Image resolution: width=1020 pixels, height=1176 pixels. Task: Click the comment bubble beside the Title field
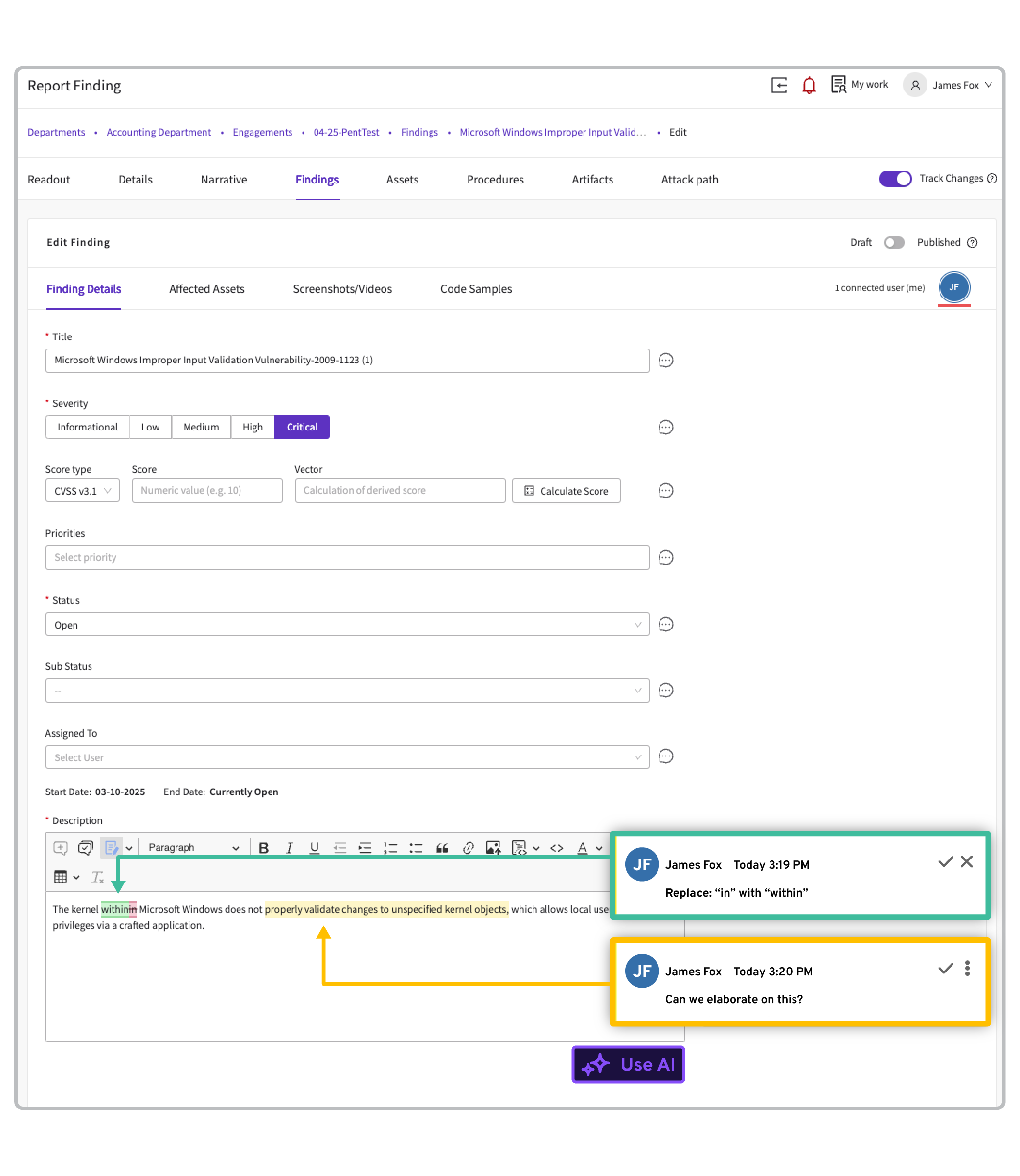click(665, 361)
